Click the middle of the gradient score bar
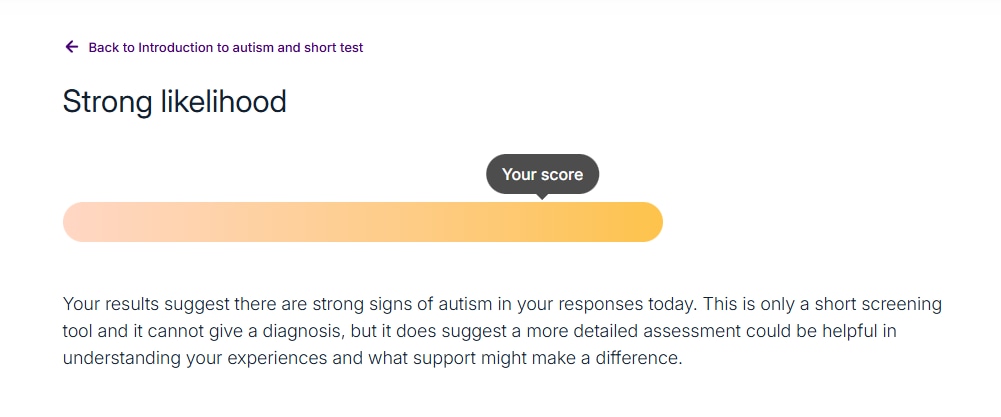This screenshot has width=1001, height=417. [x=362, y=222]
